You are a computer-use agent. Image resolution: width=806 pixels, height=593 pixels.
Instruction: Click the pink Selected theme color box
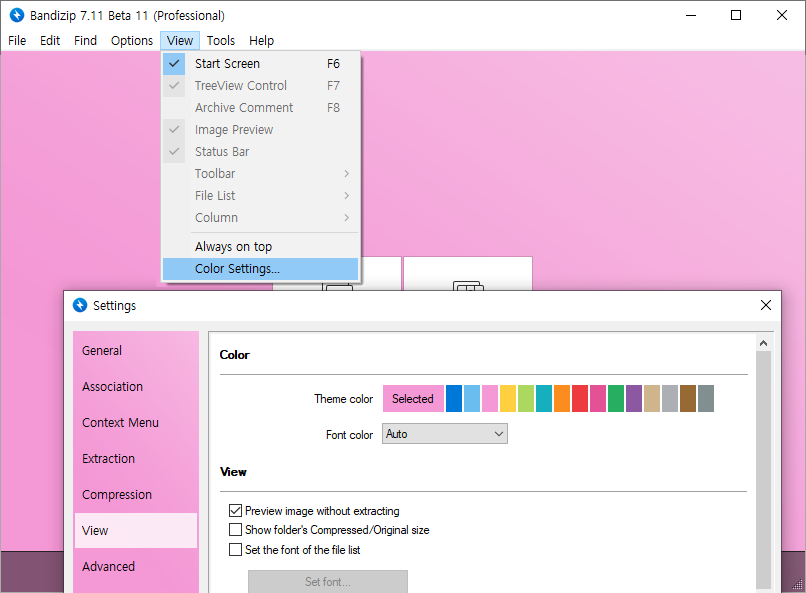(x=412, y=399)
